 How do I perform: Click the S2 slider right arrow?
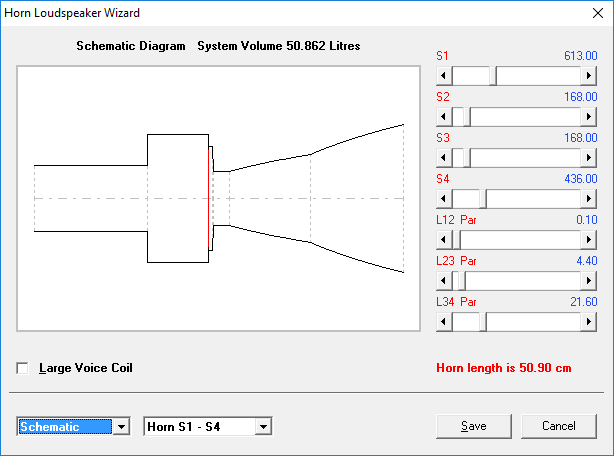click(x=589, y=117)
